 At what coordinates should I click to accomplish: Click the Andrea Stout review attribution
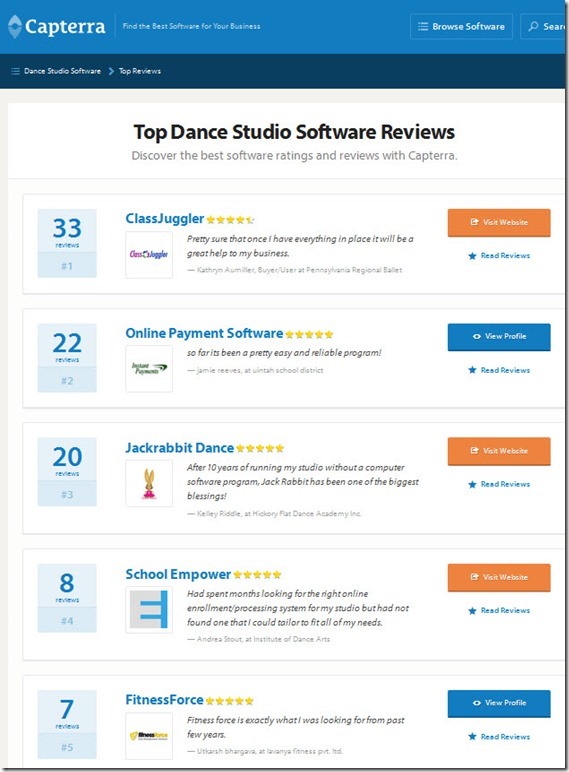258,639
